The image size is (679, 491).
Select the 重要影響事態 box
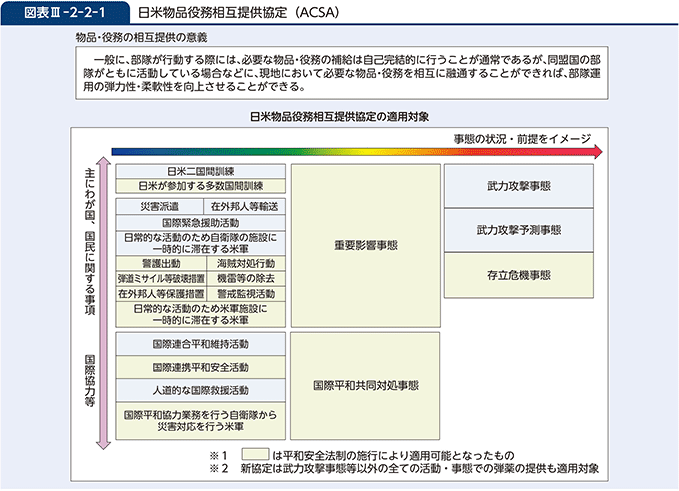pos(366,246)
